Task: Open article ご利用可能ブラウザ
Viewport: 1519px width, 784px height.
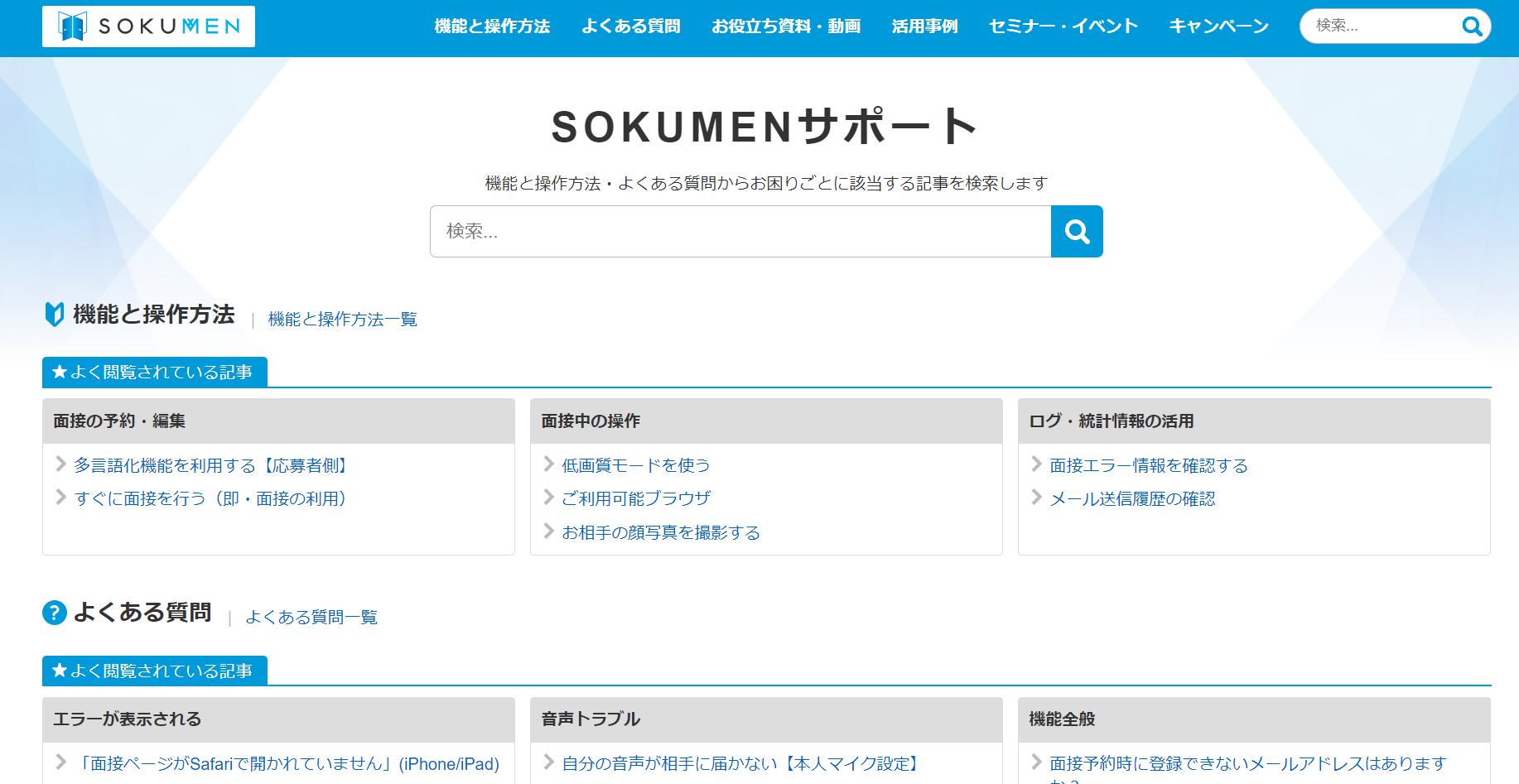Action: click(x=636, y=499)
